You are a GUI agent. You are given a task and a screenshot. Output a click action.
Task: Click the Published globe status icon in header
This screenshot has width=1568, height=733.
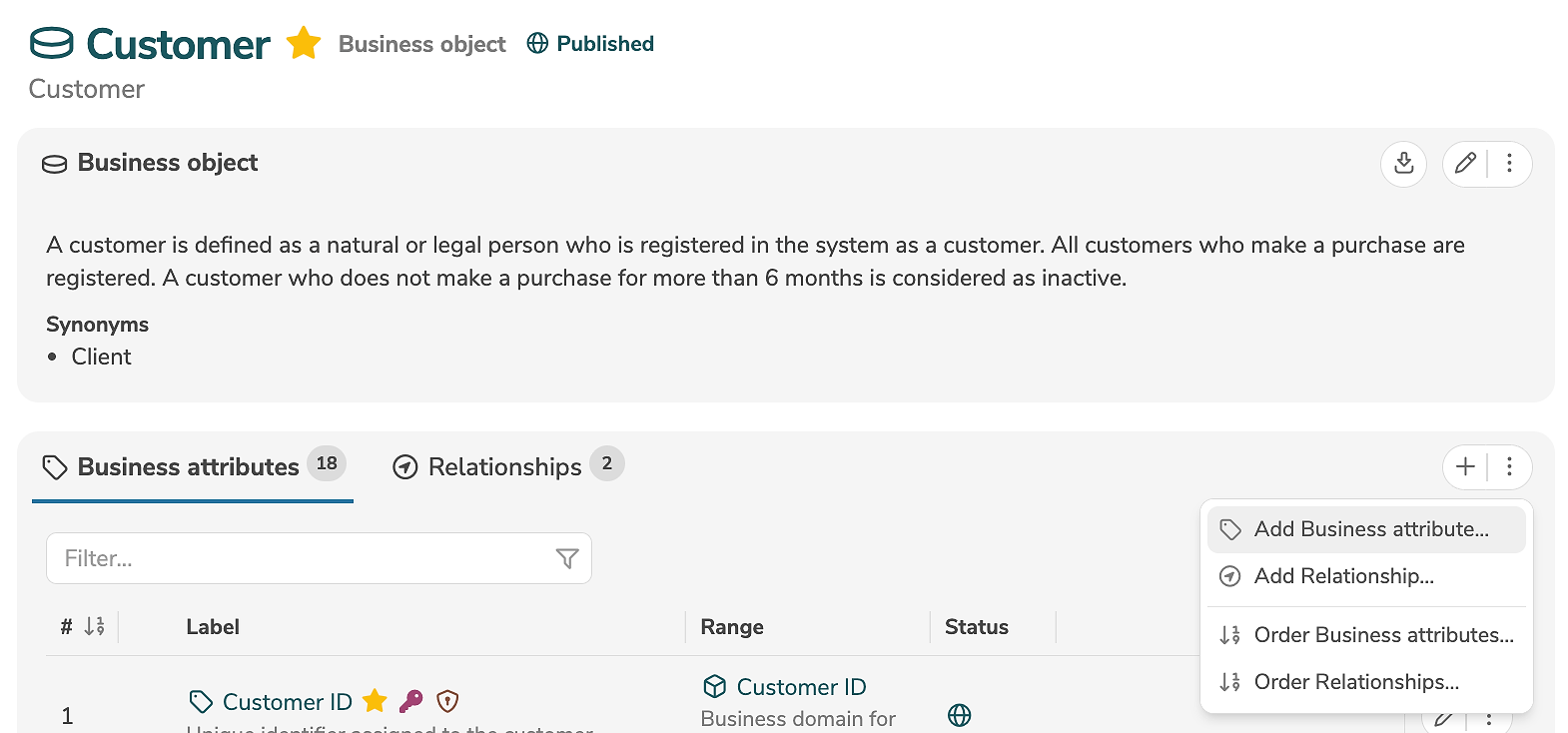537,44
